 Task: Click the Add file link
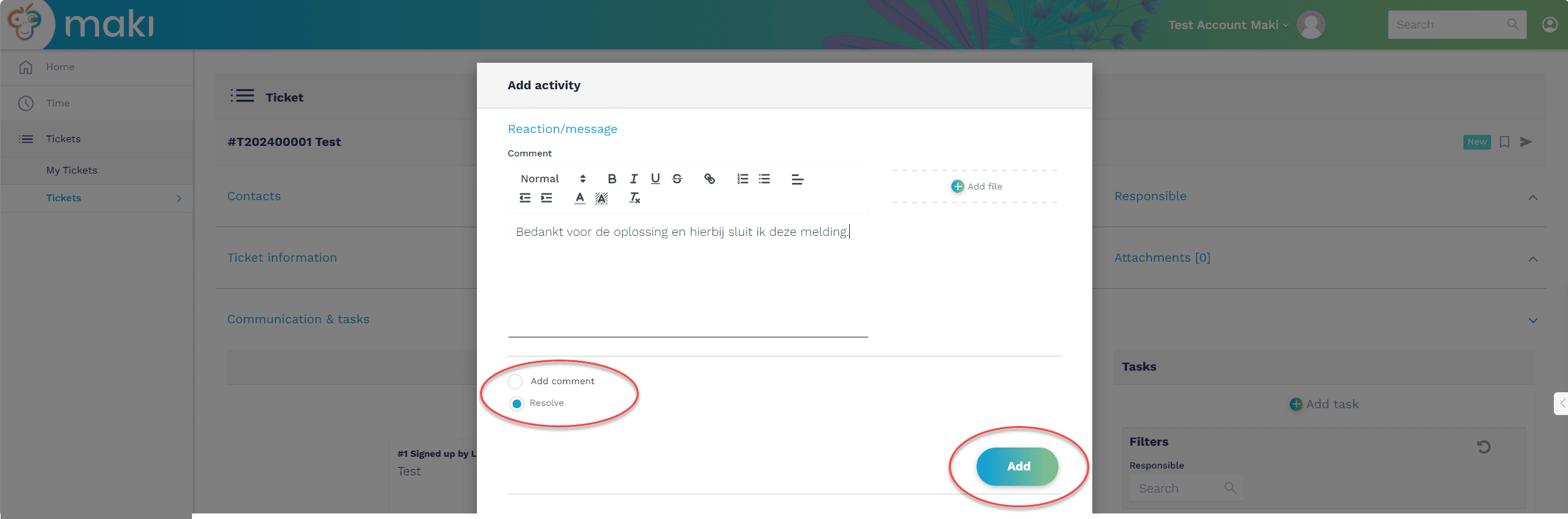pos(977,187)
